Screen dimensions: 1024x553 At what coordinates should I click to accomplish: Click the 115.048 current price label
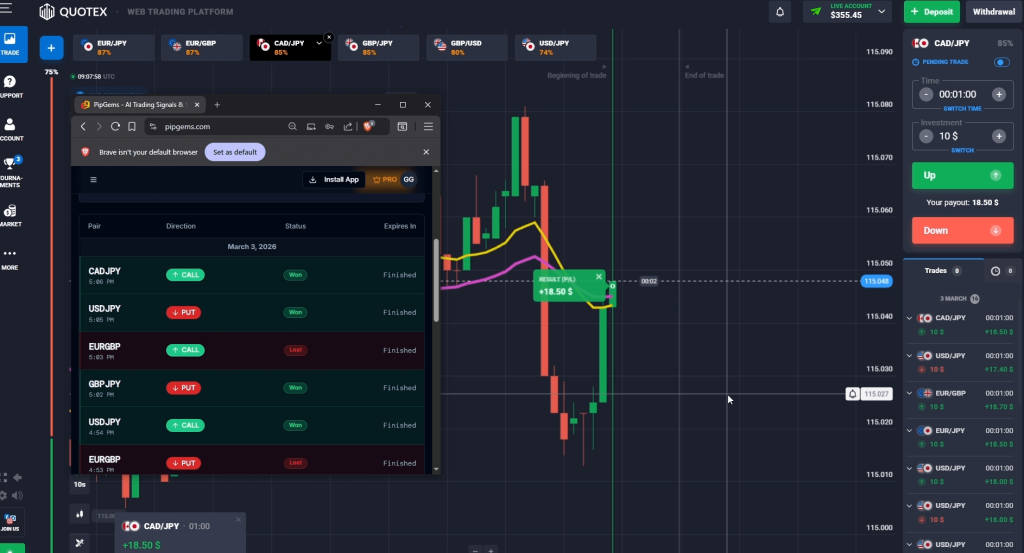(876, 281)
